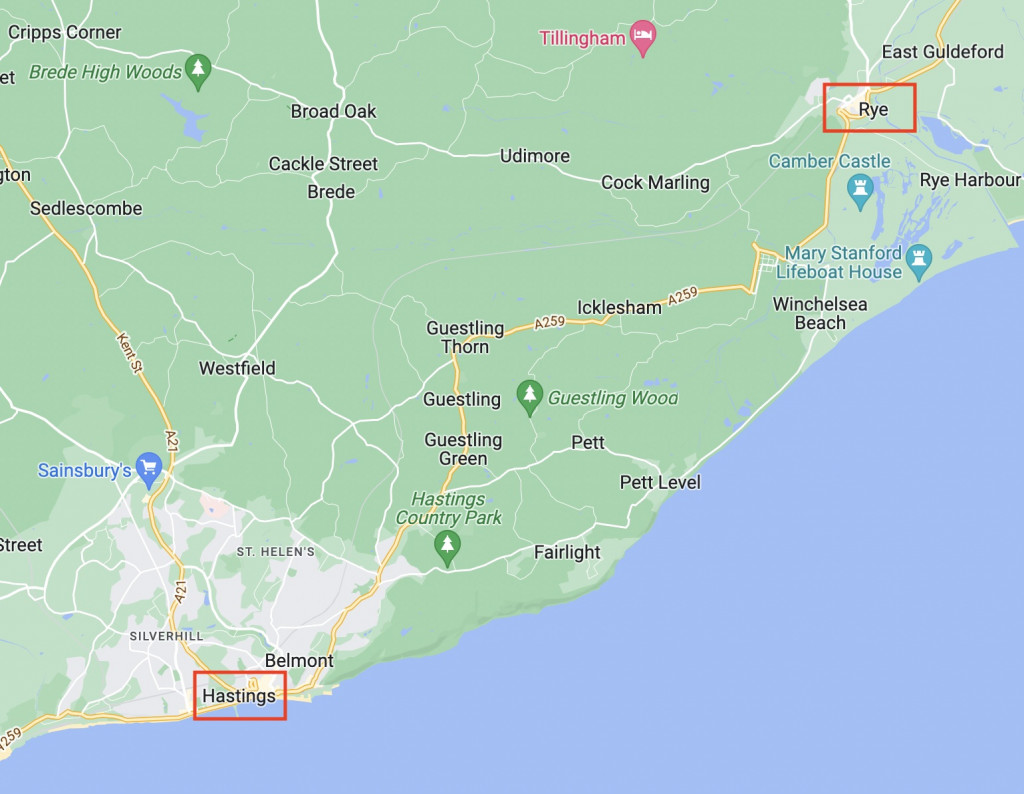This screenshot has height=794, width=1024.
Task: Select the Udimore village label
Action: pos(535,156)
